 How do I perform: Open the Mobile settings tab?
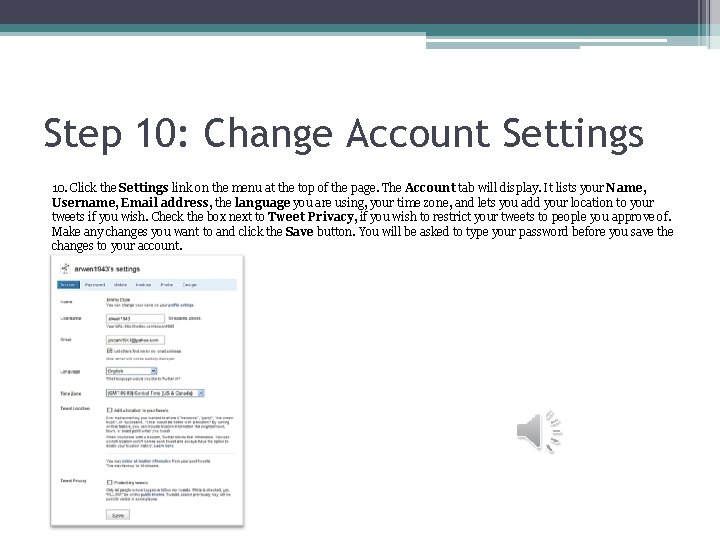(x=120, y=285)
